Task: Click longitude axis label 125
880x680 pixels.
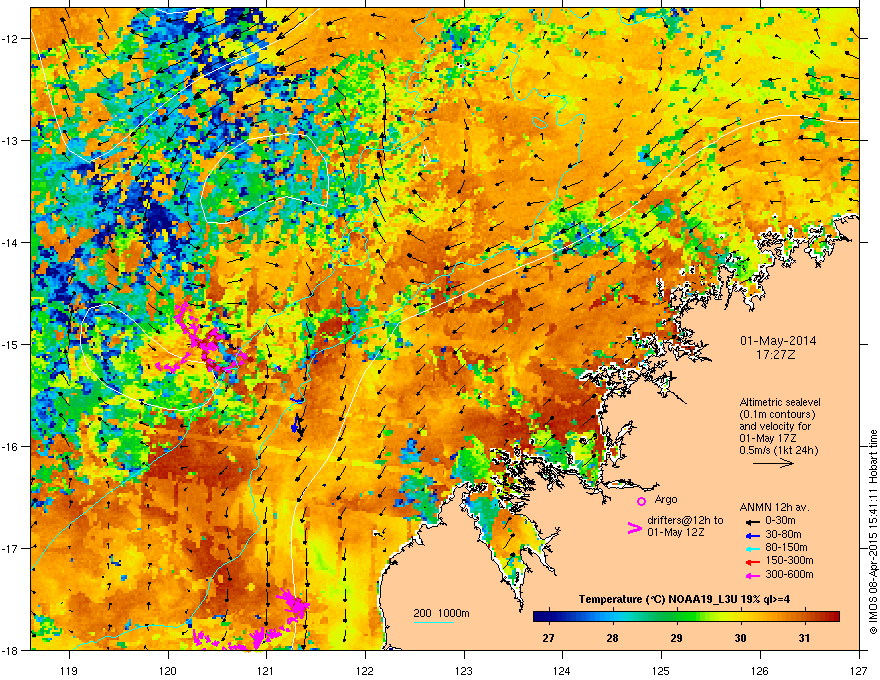Action: [661, 670]
